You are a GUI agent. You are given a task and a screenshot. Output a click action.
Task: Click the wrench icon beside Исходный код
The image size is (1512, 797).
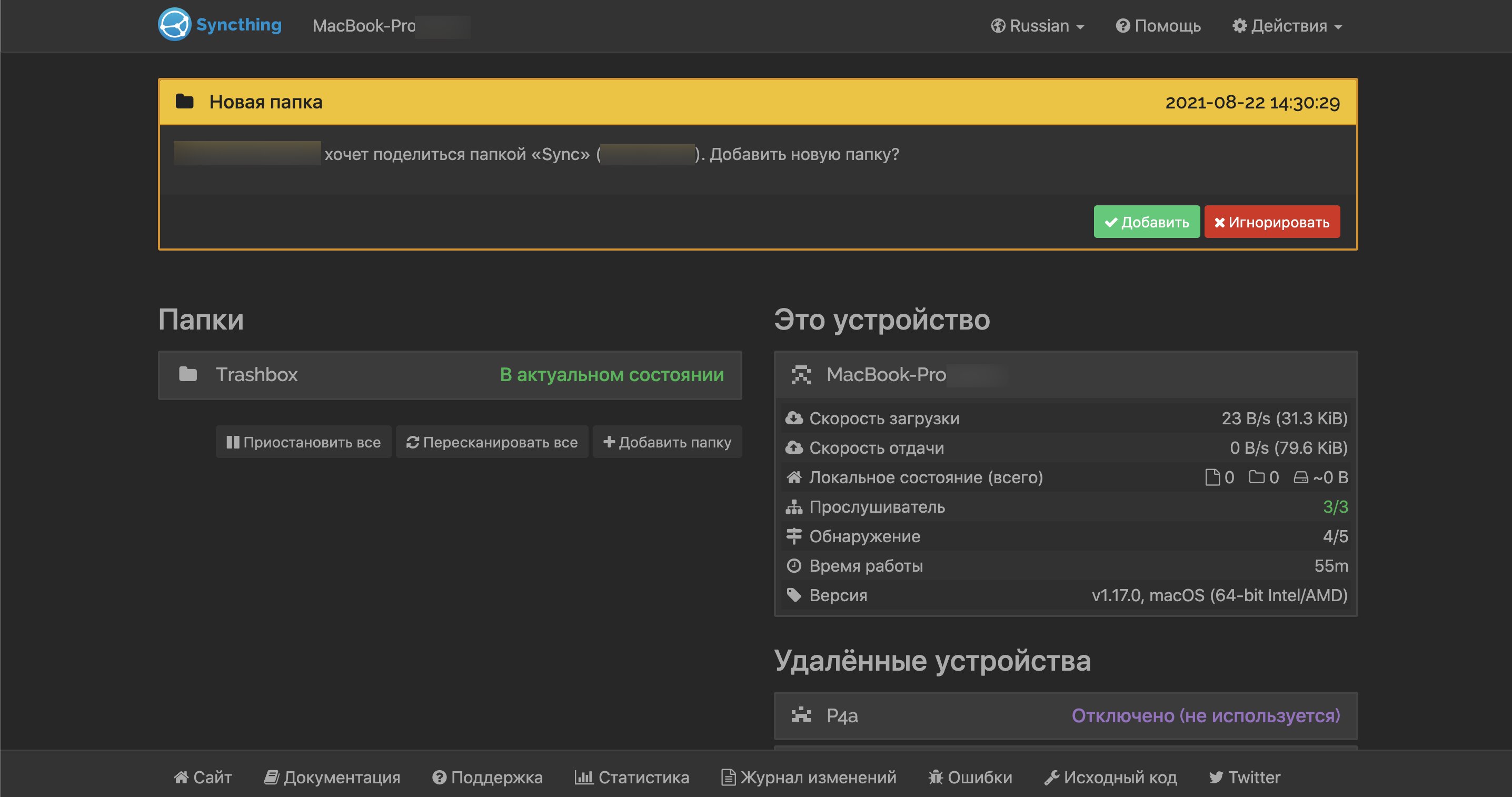click(x=1052, y=777)
